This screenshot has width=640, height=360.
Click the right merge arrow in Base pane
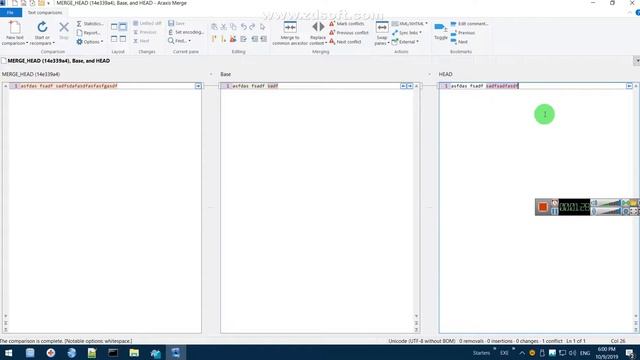pyautogui.click(x=409, y=86)
